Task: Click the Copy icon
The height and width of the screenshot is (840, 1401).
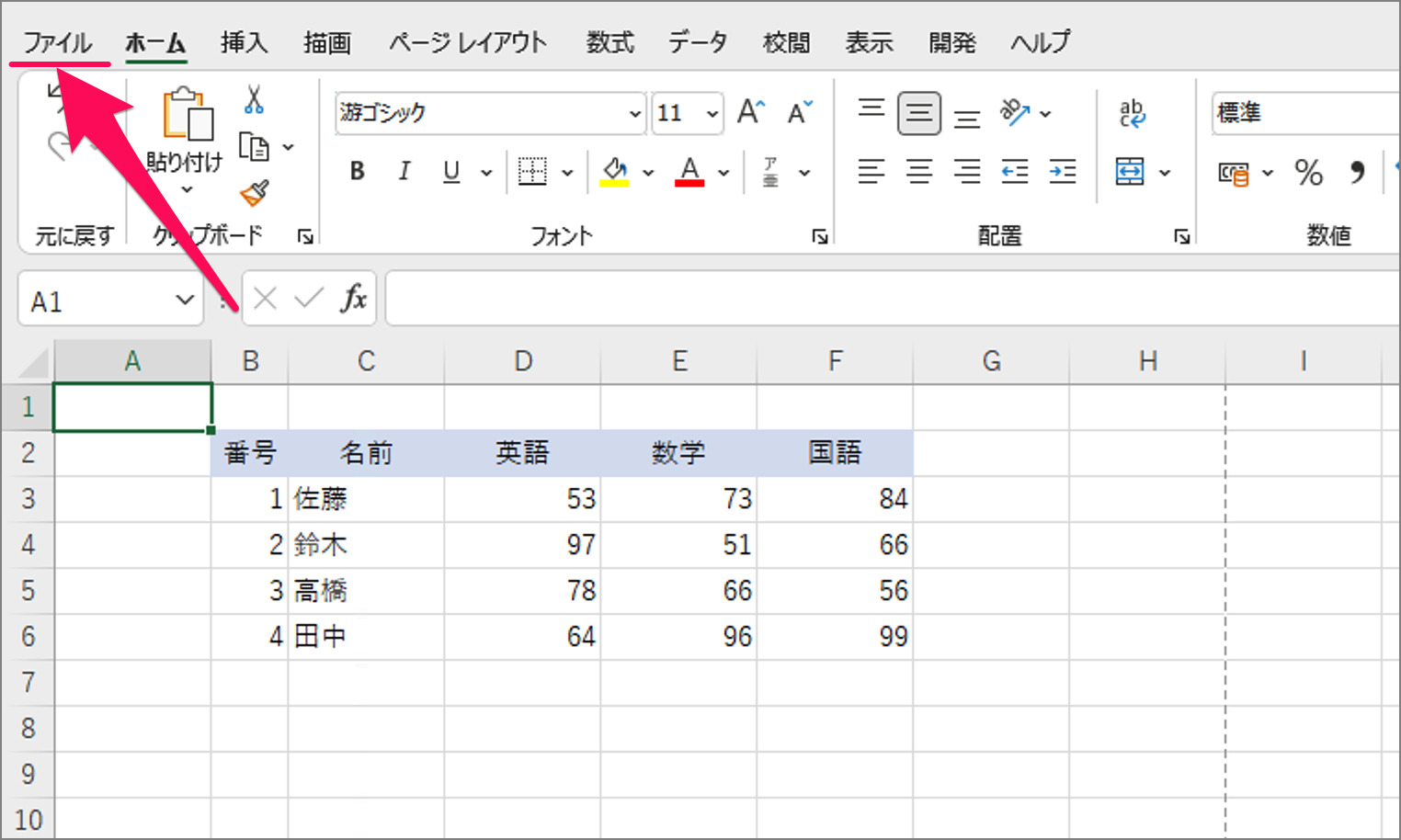Action: (255, 147)
